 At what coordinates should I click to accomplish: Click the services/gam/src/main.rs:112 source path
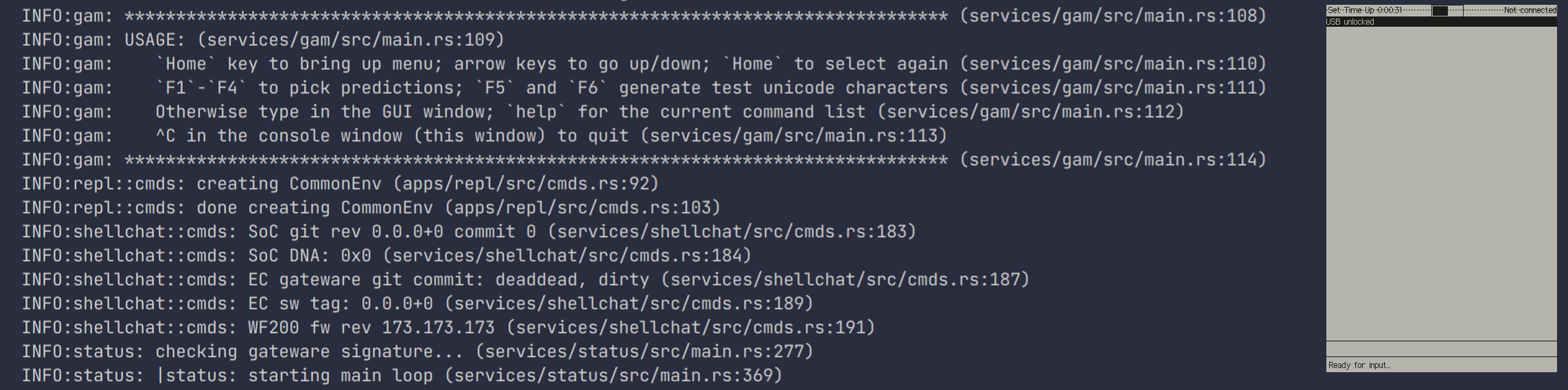point(1030,112)
